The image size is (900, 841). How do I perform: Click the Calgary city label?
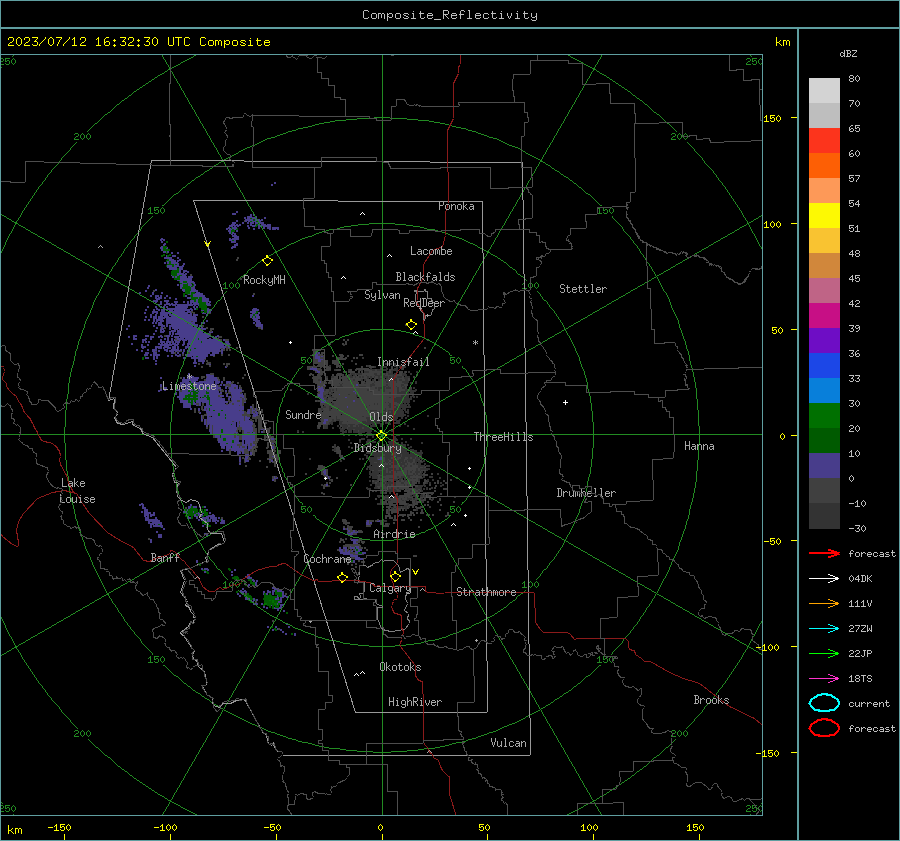[390, 588]
